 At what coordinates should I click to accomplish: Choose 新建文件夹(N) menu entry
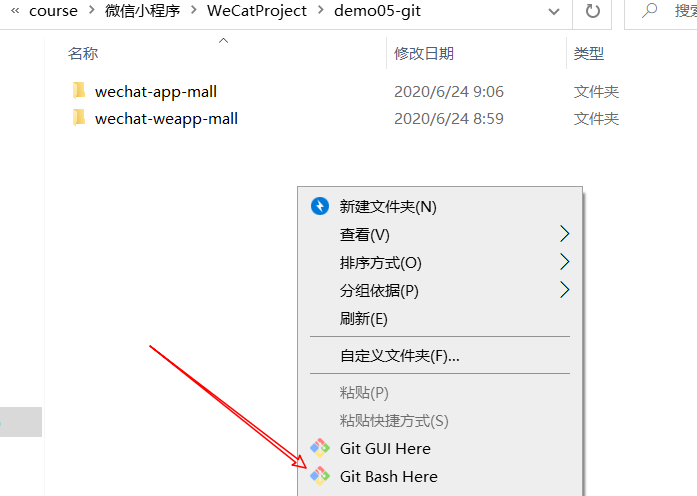pos(440,207)
